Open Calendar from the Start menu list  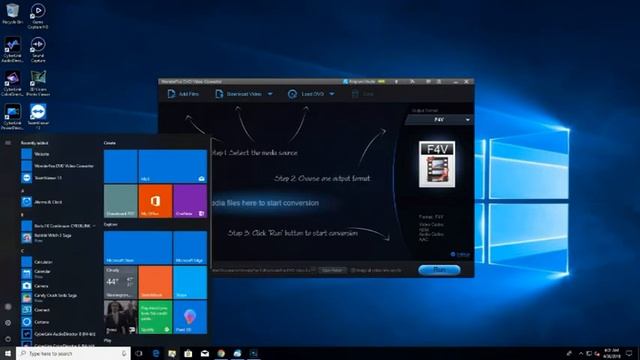[59, 273]
